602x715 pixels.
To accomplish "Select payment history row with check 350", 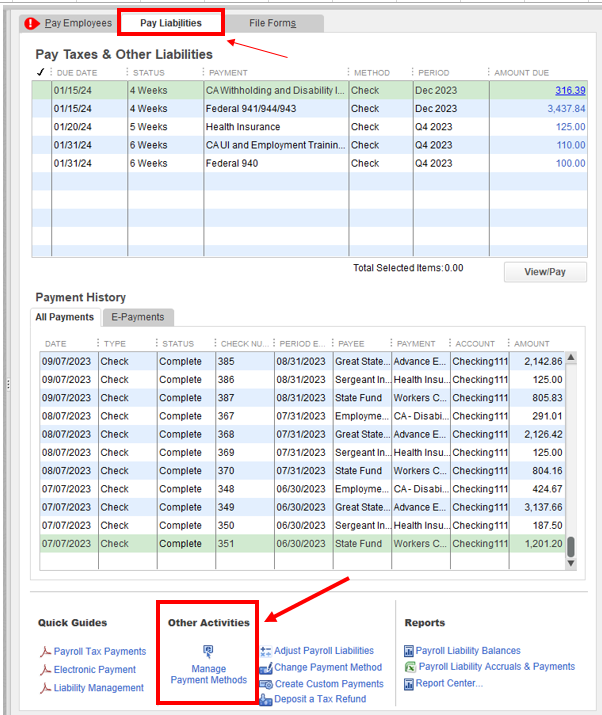I will click(x=302, y=525).
